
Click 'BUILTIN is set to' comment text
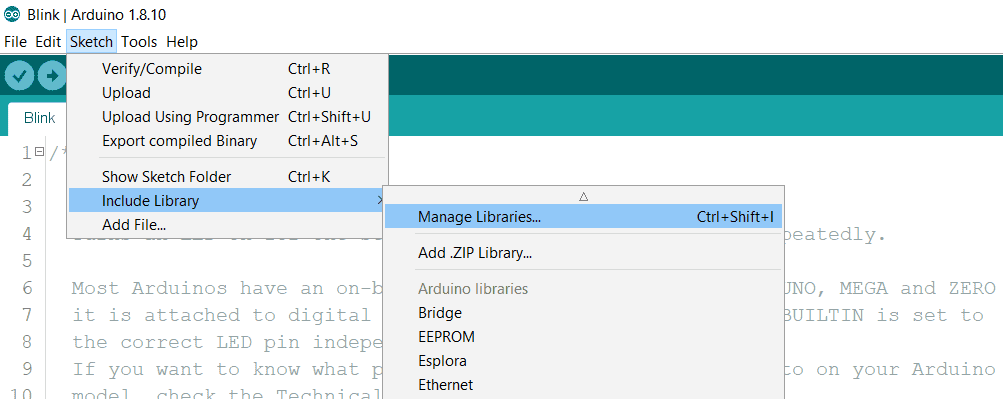pos(883,315)
